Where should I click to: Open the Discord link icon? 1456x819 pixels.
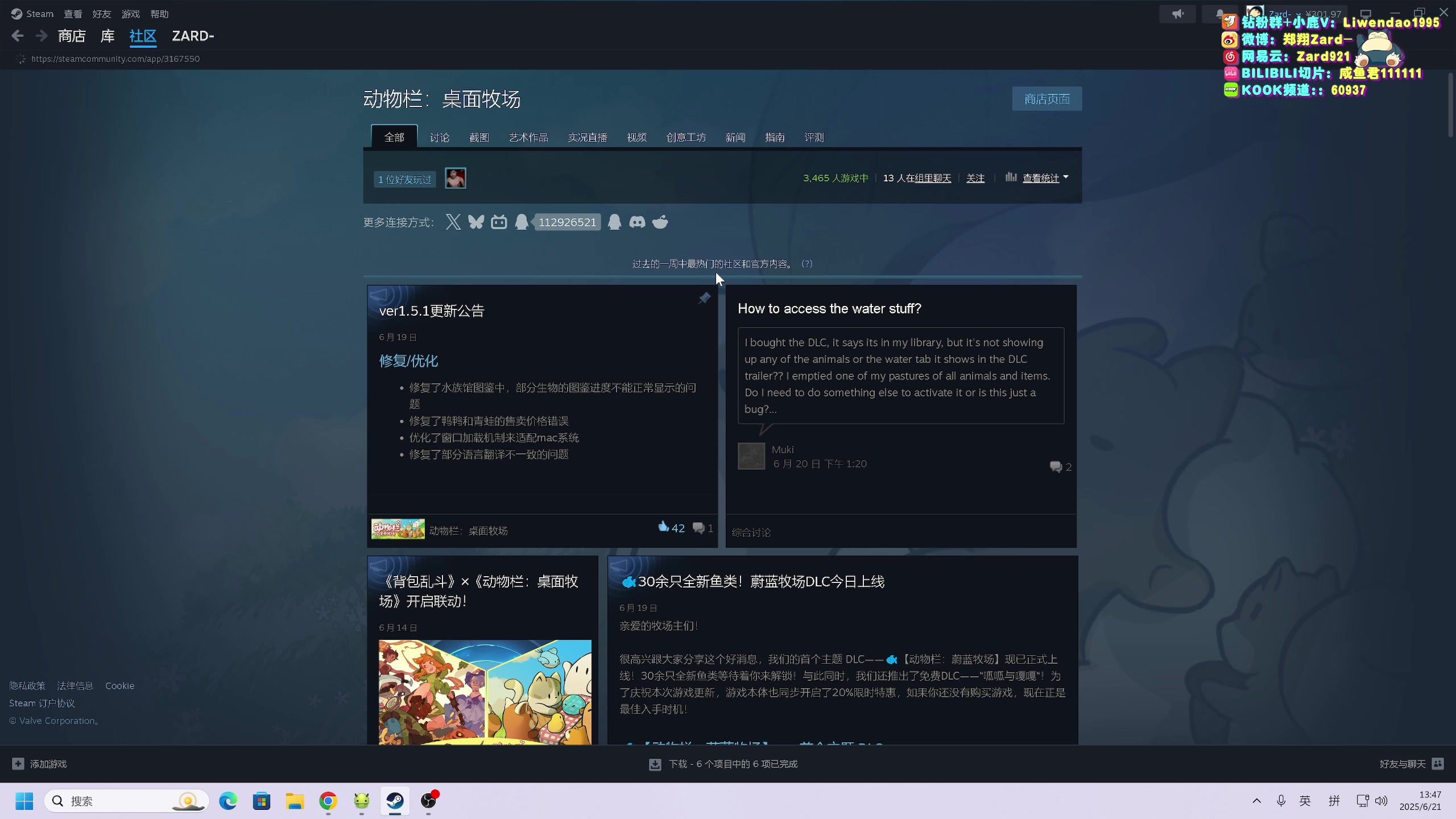coord(637,222)
